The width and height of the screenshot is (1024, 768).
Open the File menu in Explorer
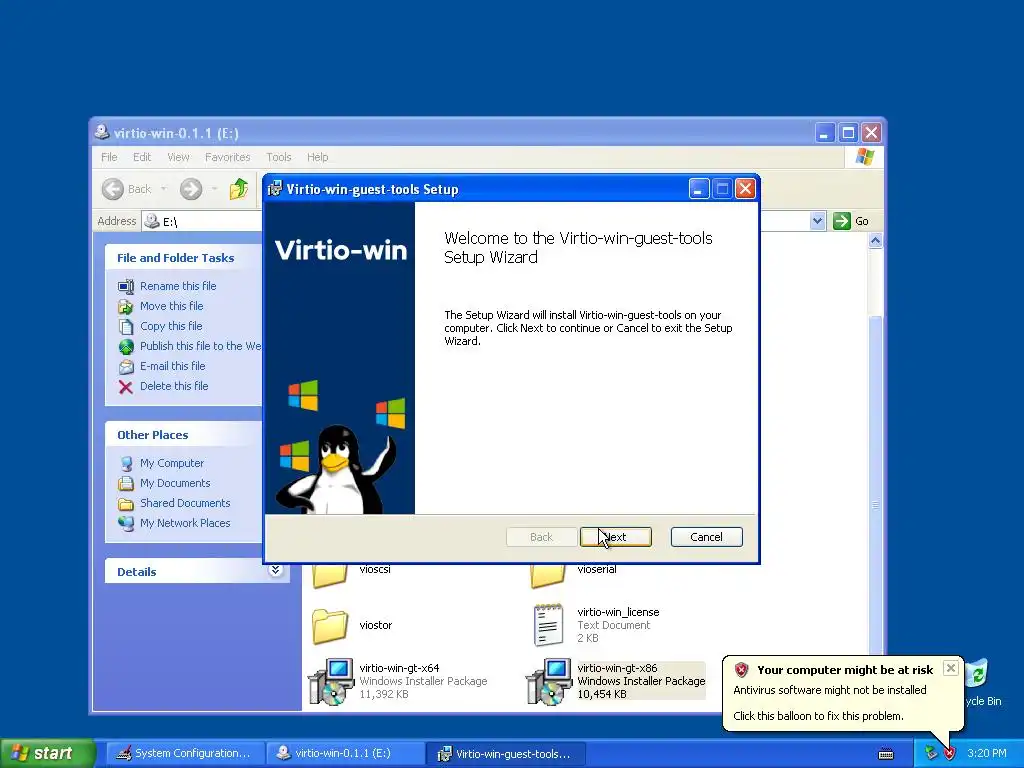pyautogui.click(x=109, y=157)
